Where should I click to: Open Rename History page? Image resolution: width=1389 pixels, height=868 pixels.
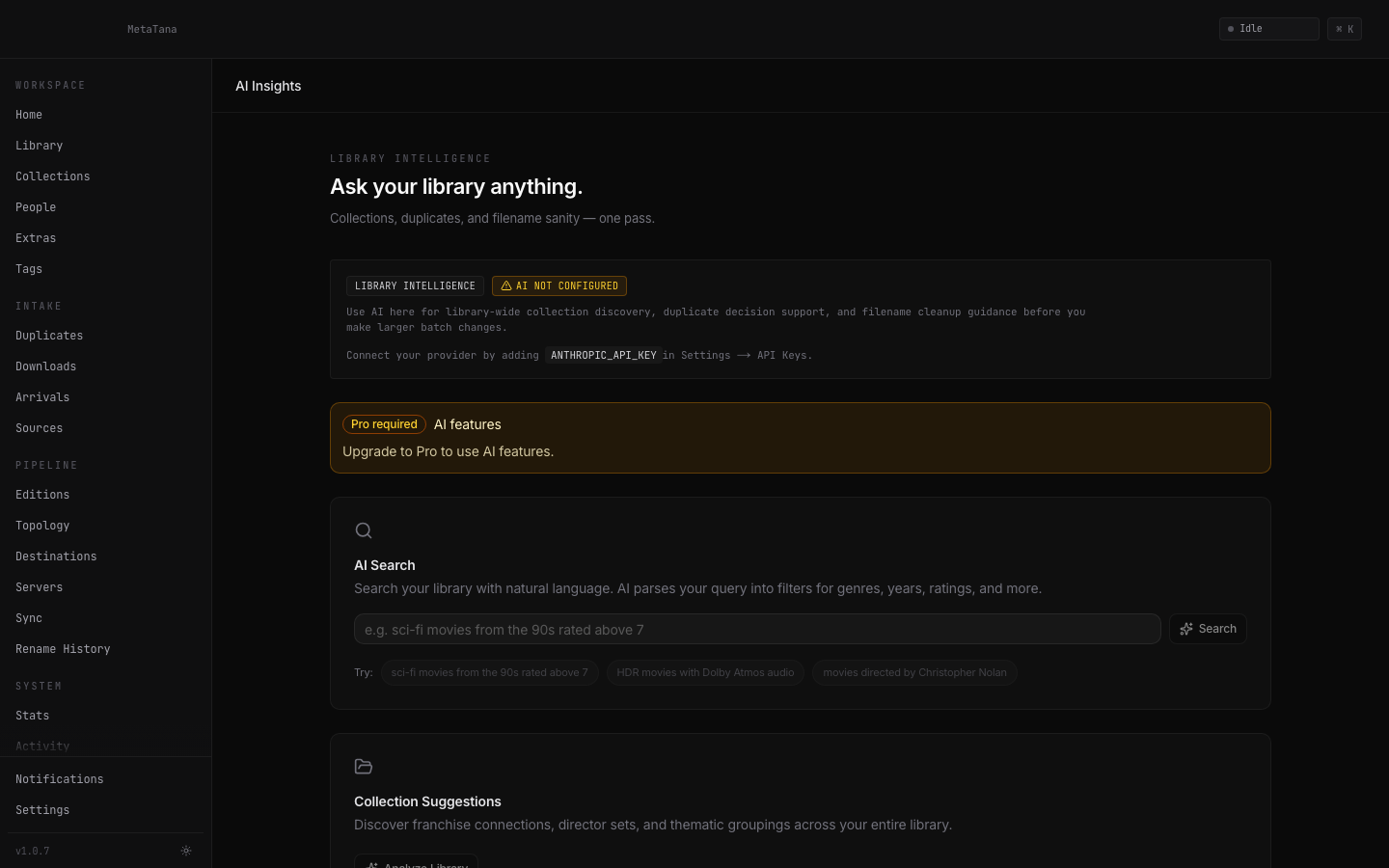pyautogui.click(x=63, y=649)
